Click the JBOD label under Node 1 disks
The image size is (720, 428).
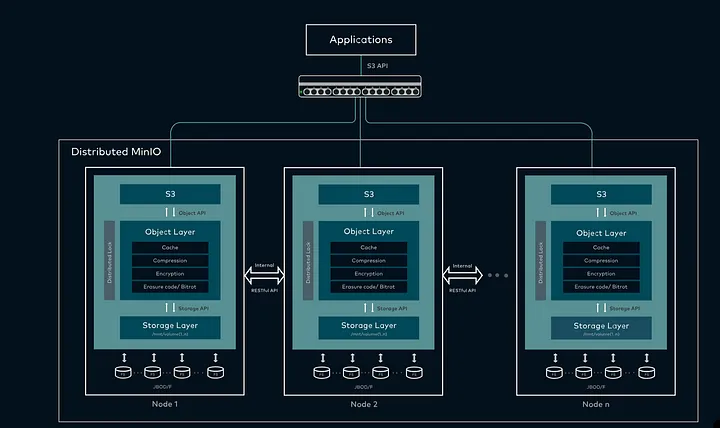tap(162, 387)
